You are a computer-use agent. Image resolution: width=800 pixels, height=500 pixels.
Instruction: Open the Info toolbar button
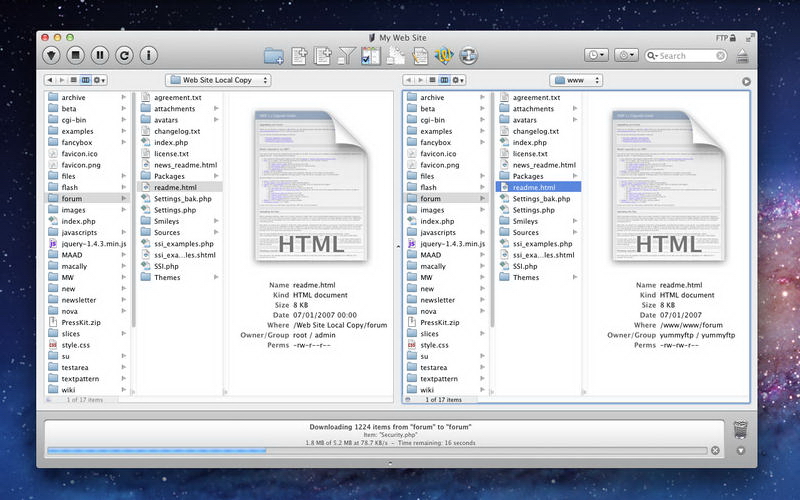pos(148,55)
